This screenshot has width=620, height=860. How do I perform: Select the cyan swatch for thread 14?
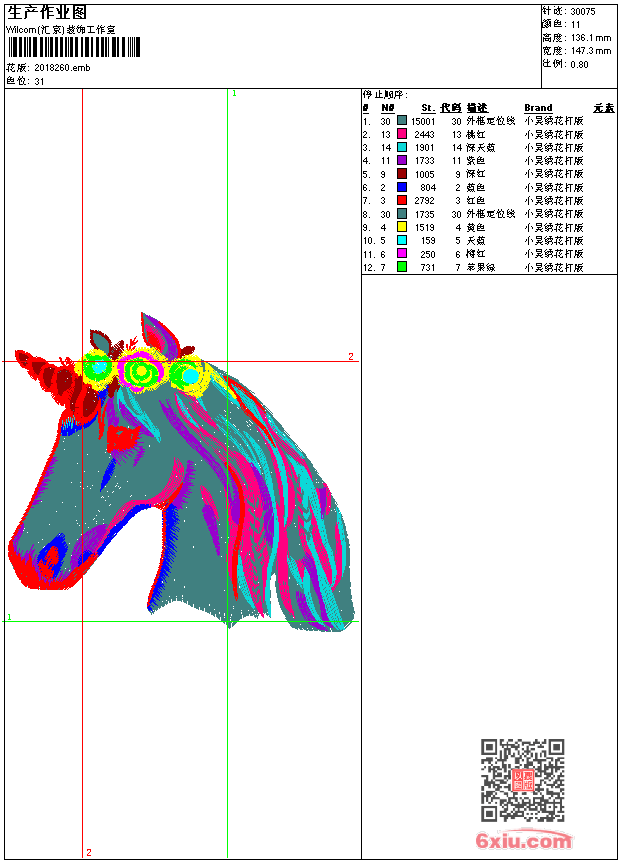(402, 147)
